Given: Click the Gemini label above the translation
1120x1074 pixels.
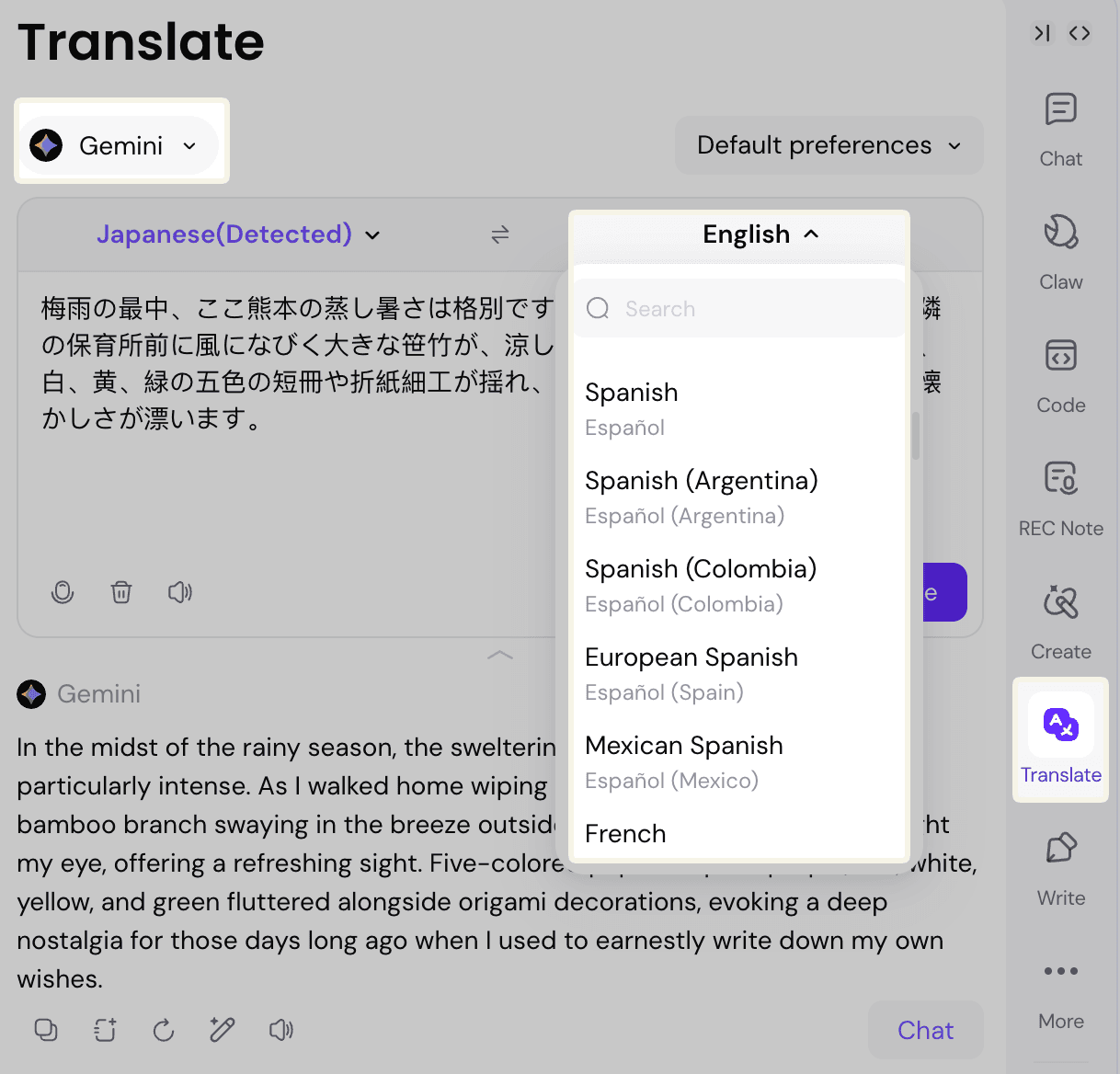Looking at the screenshot, I should point(98,694).
